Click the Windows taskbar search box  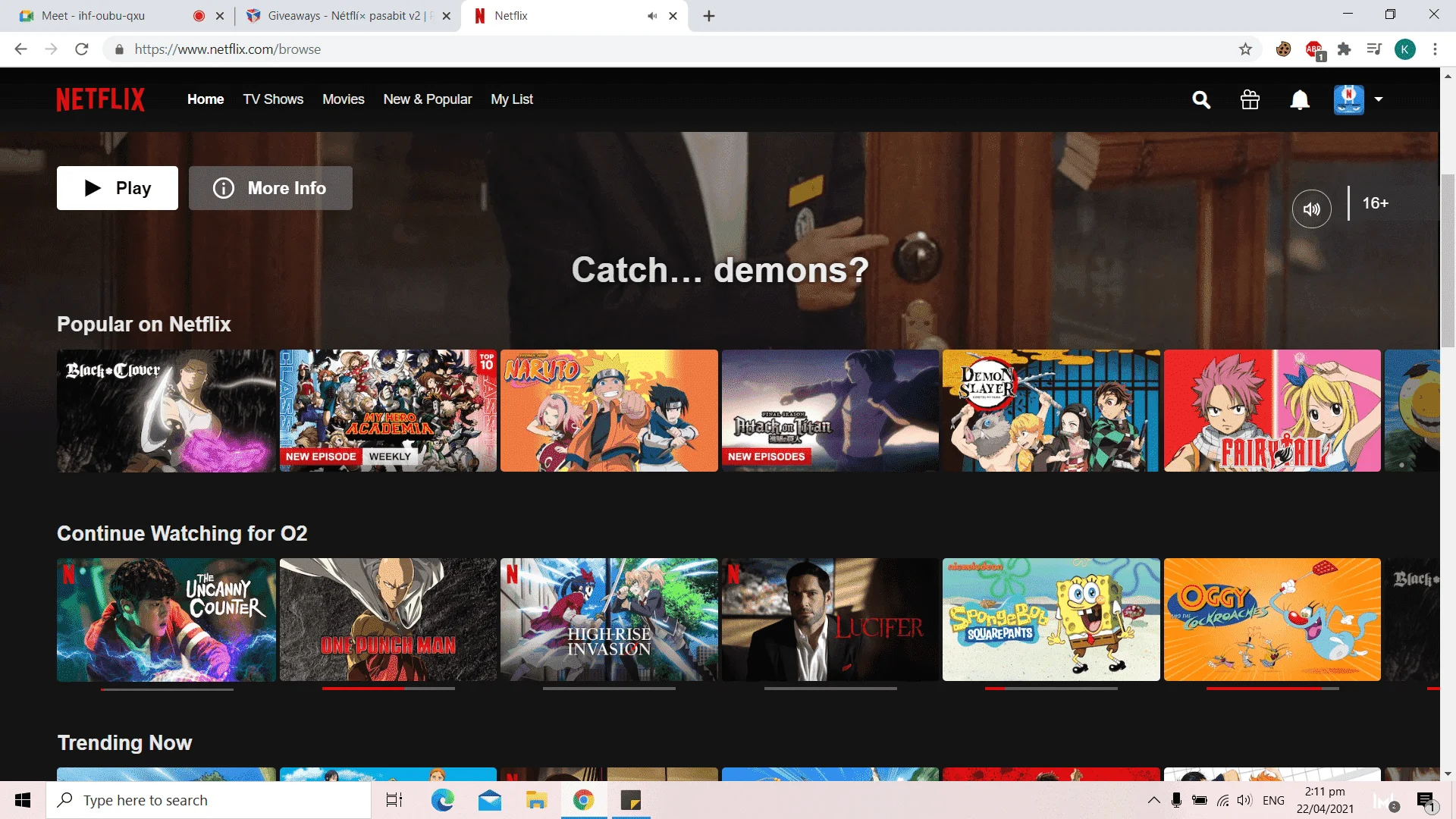[209, 800]
